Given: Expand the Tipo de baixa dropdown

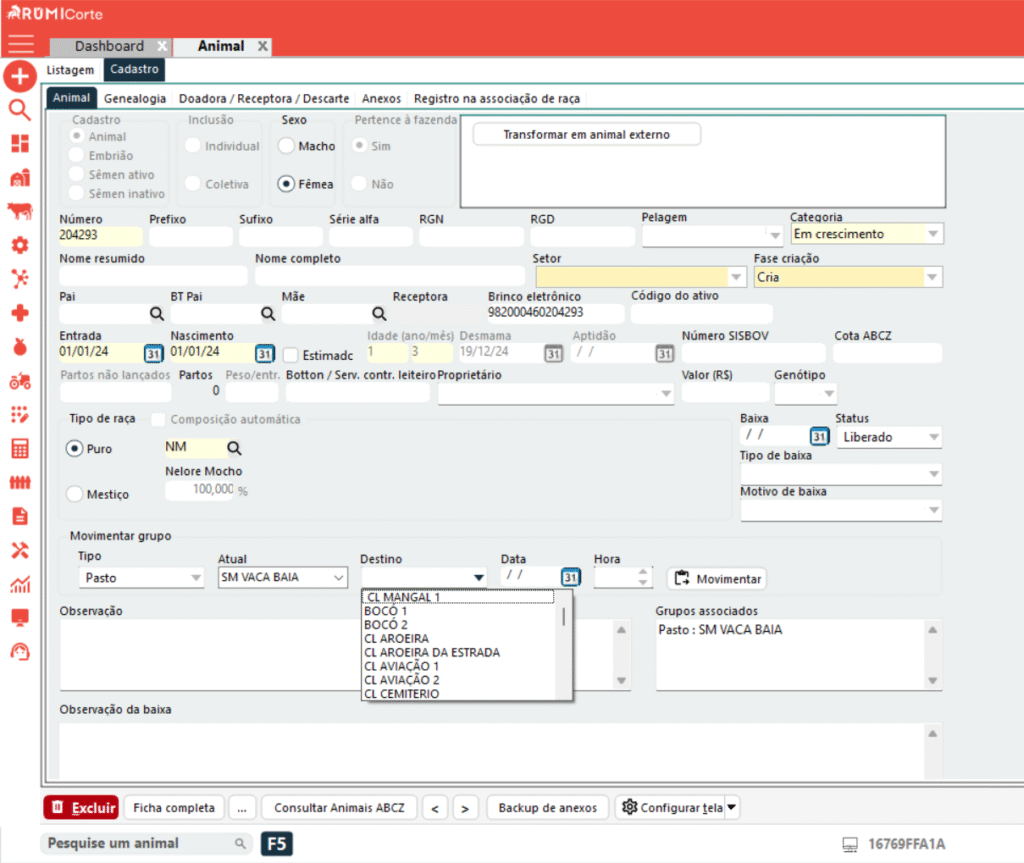Looking at the screenshot, I should (x=934, y=474).
